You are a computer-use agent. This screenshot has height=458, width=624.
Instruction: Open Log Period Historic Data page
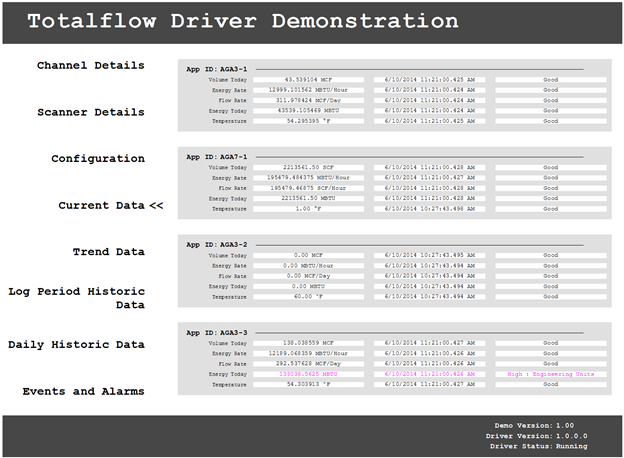(76, 298)
